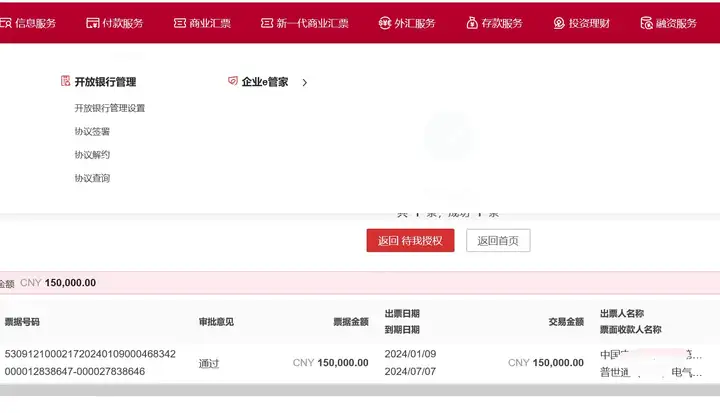Select 开放银行管理设置 submenu link
The height and width of the screenshot is (413, 720).
110,108
